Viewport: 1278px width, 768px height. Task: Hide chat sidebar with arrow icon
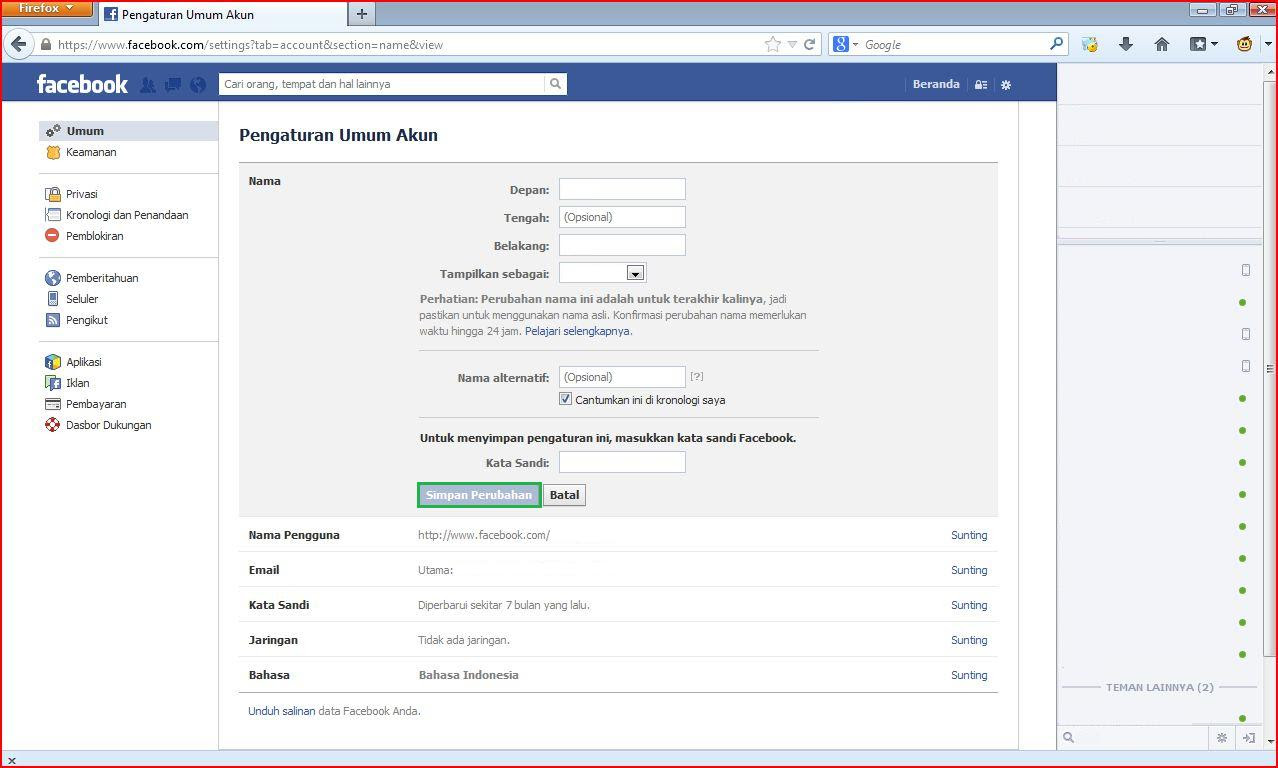pyautogui.click(x=1248, y=738)
